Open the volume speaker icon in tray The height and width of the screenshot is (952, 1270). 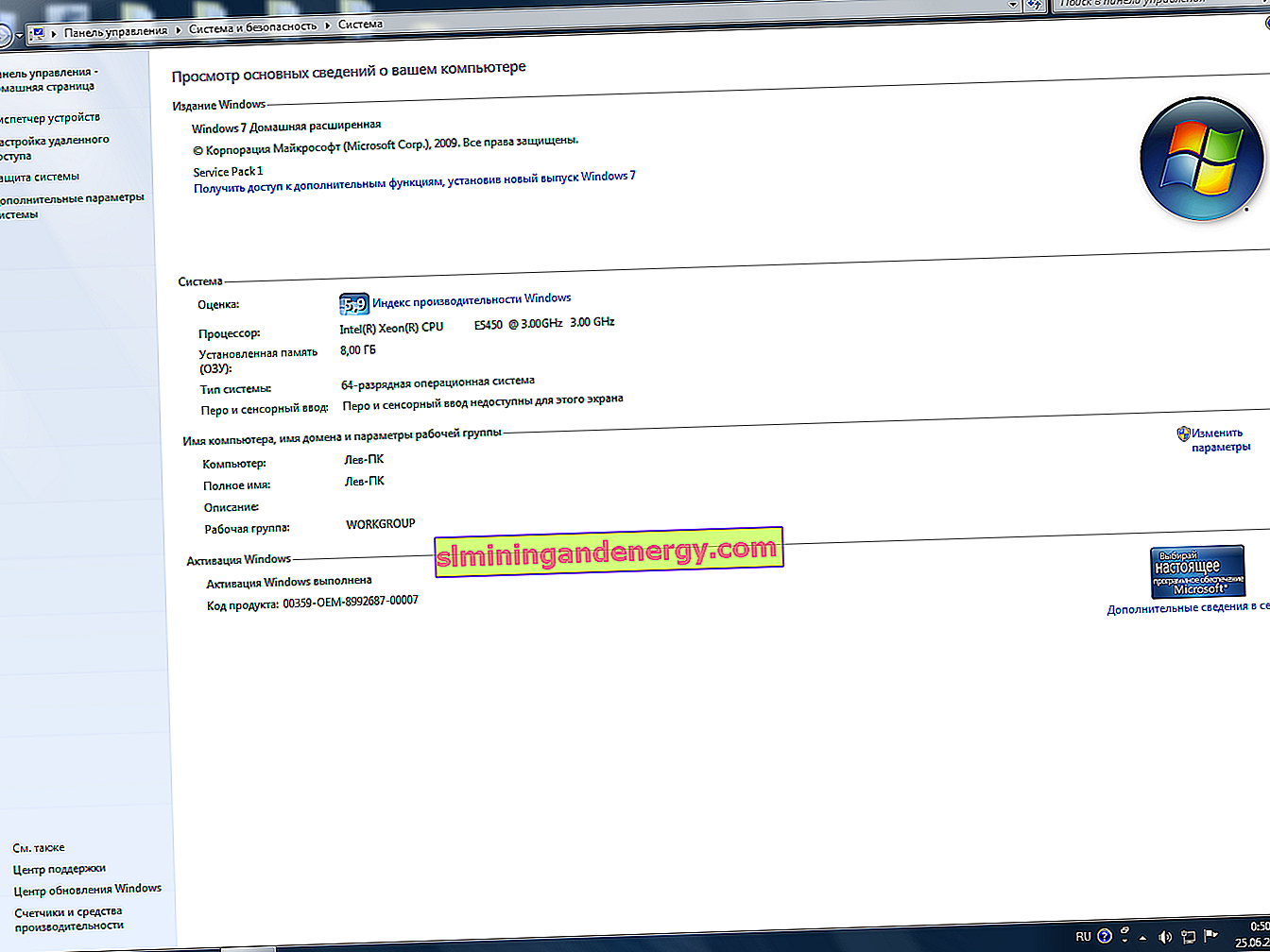point(1165,937)
